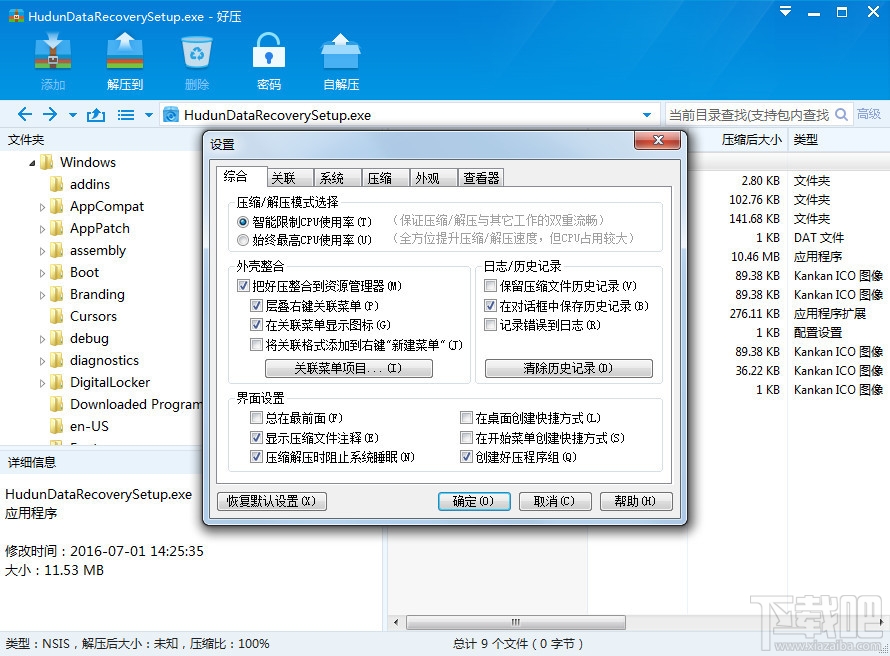Expand the AppPatch folder node
Image resolution: width=890 pixels, height=656 pixels.
pyautogui.click(x=42, y=229)
